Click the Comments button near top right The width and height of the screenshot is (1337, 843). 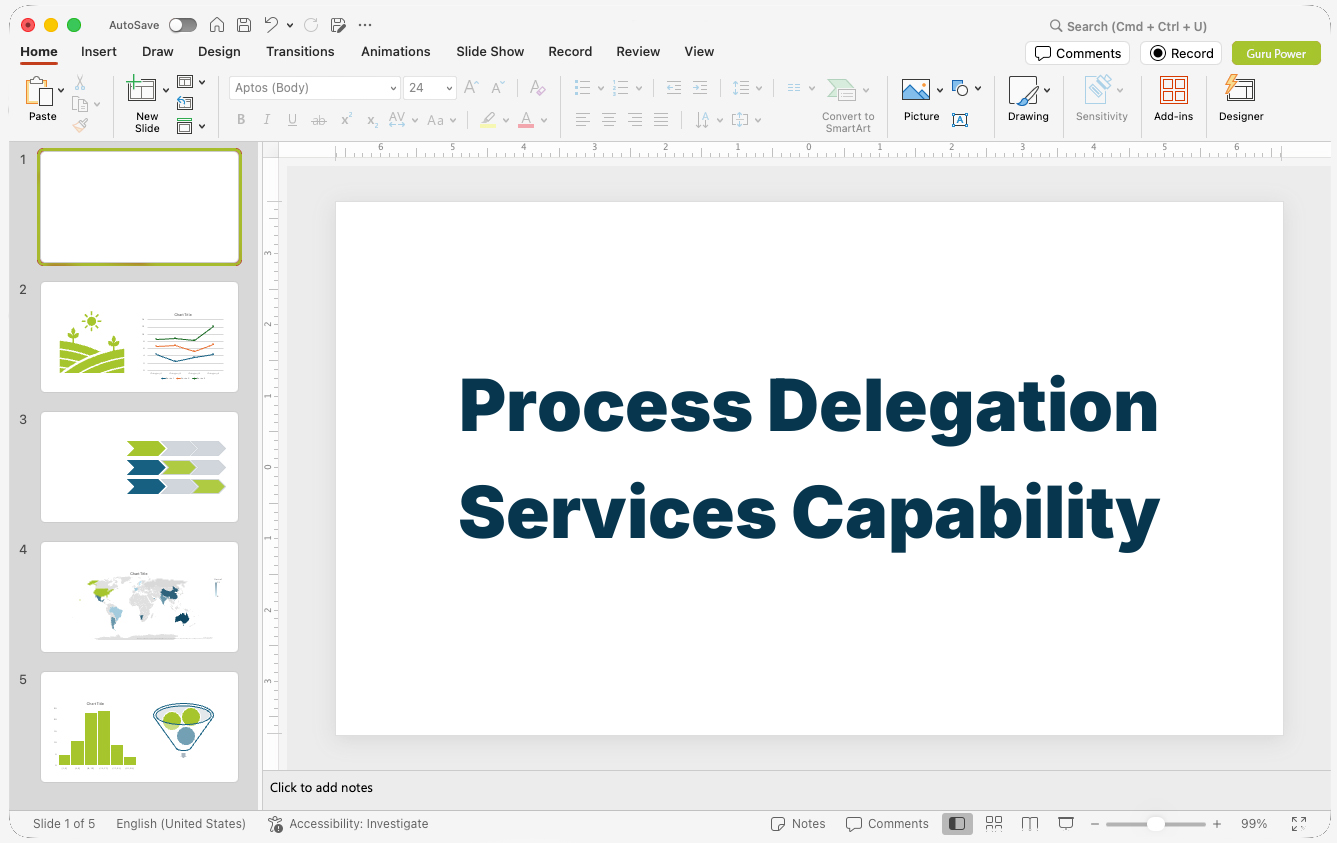[x=1078, y=54]
